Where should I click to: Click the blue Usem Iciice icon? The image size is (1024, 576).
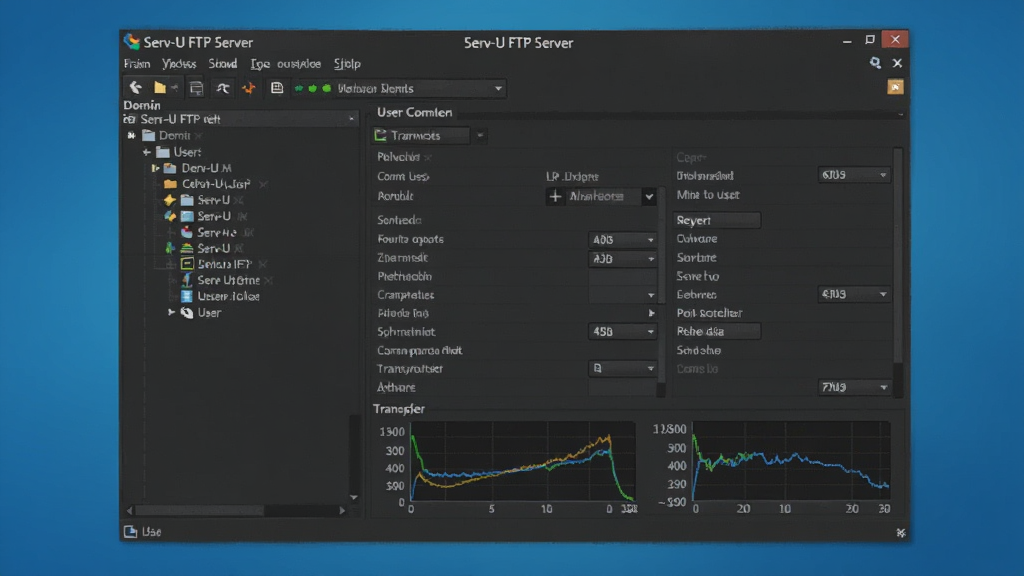(x=187, y=296)
